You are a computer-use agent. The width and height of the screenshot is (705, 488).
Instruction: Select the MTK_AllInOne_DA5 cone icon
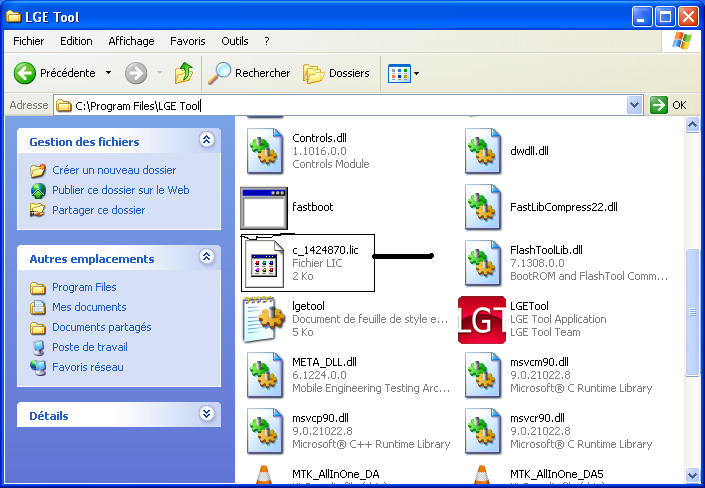pyautogui.click(x=482, y=475)
